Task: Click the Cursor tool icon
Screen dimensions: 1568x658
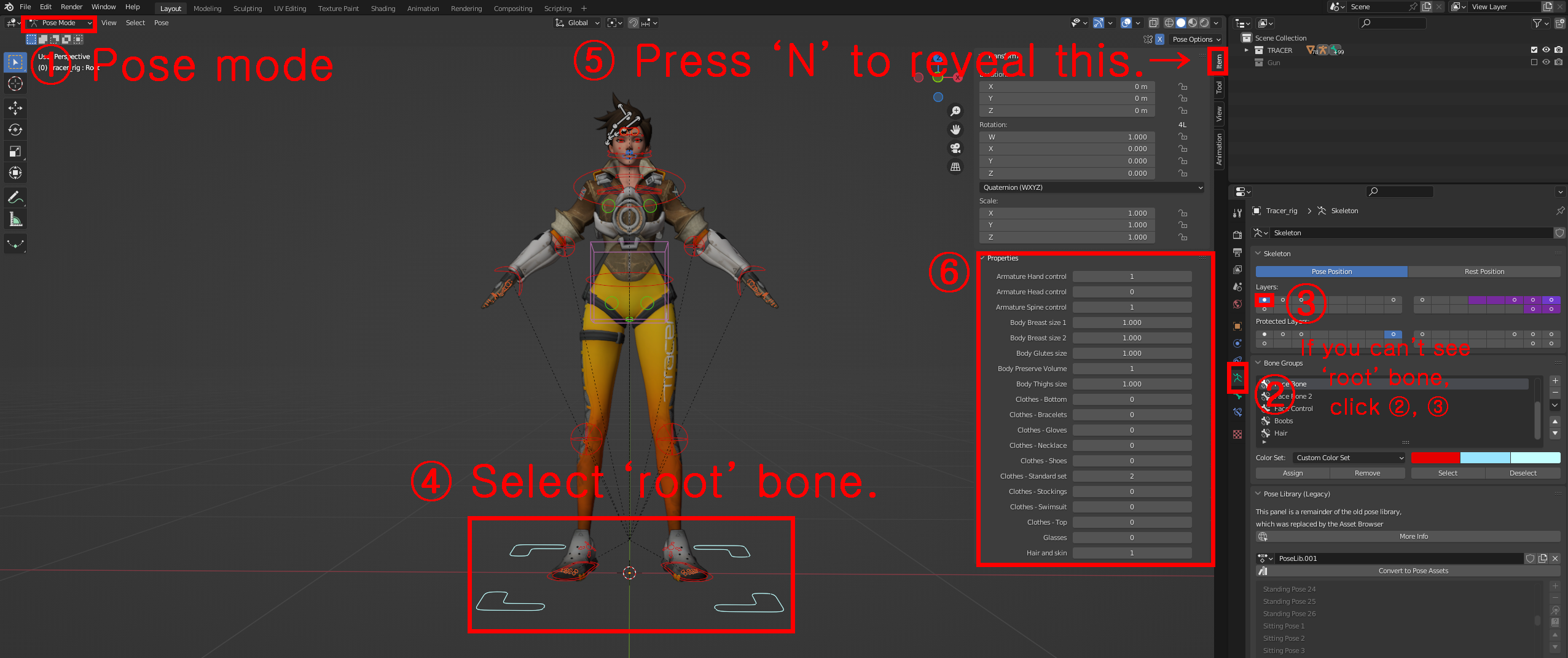Action: 15,84
